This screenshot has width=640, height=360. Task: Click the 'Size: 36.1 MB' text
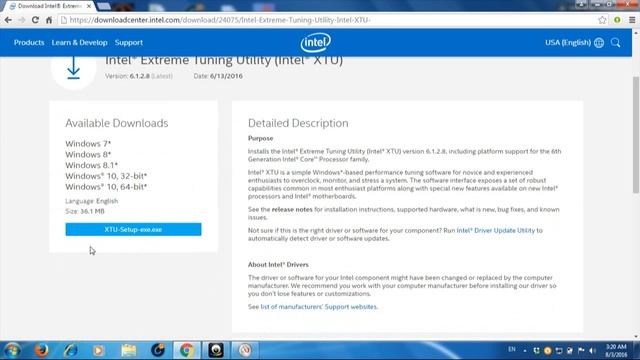pyautogui.click(x=85, y=211)
